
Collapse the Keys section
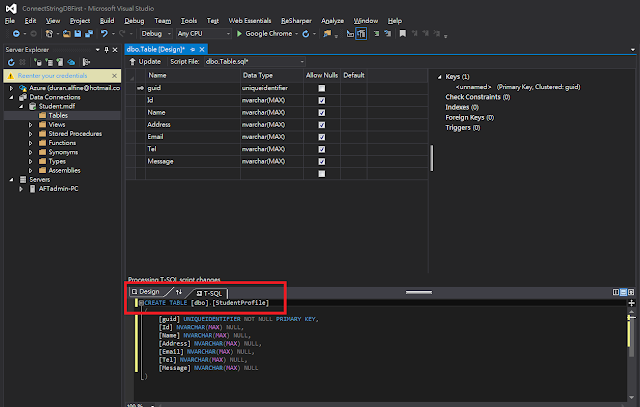coord(440,76)
